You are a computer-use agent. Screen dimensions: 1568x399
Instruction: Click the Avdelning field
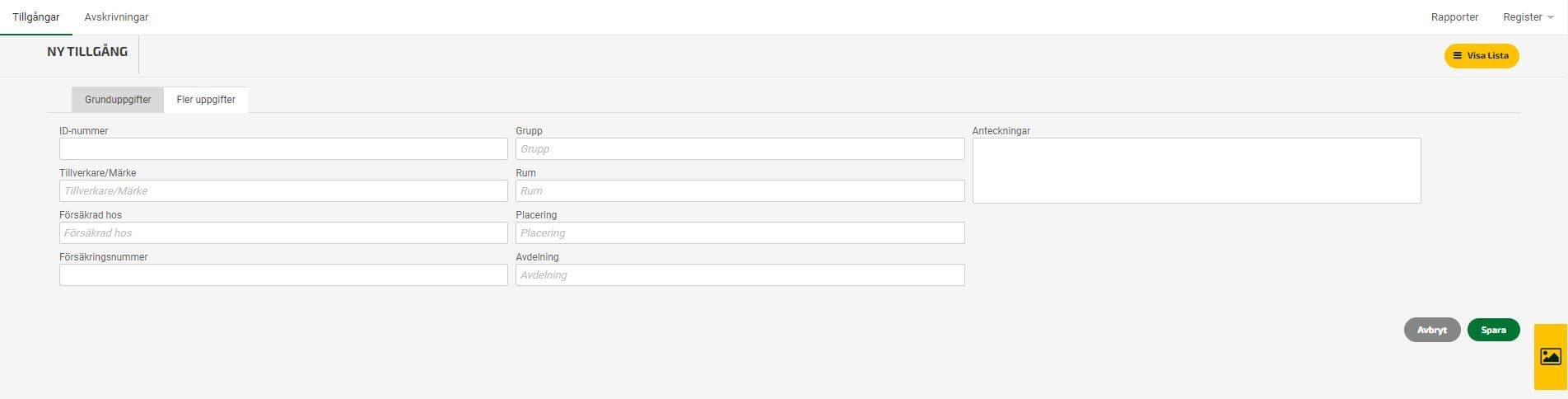tap(740, 275)
